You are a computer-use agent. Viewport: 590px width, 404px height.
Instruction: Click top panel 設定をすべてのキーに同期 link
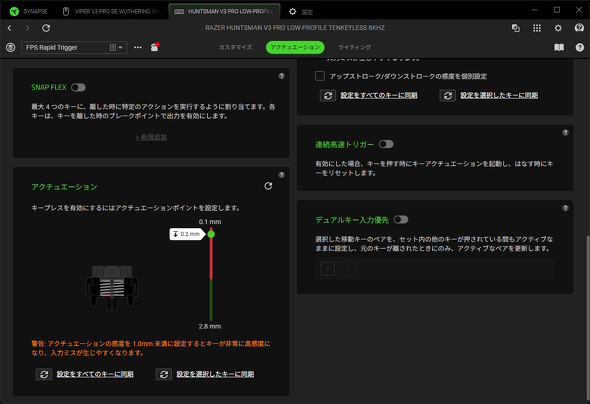tap(379, 95)
